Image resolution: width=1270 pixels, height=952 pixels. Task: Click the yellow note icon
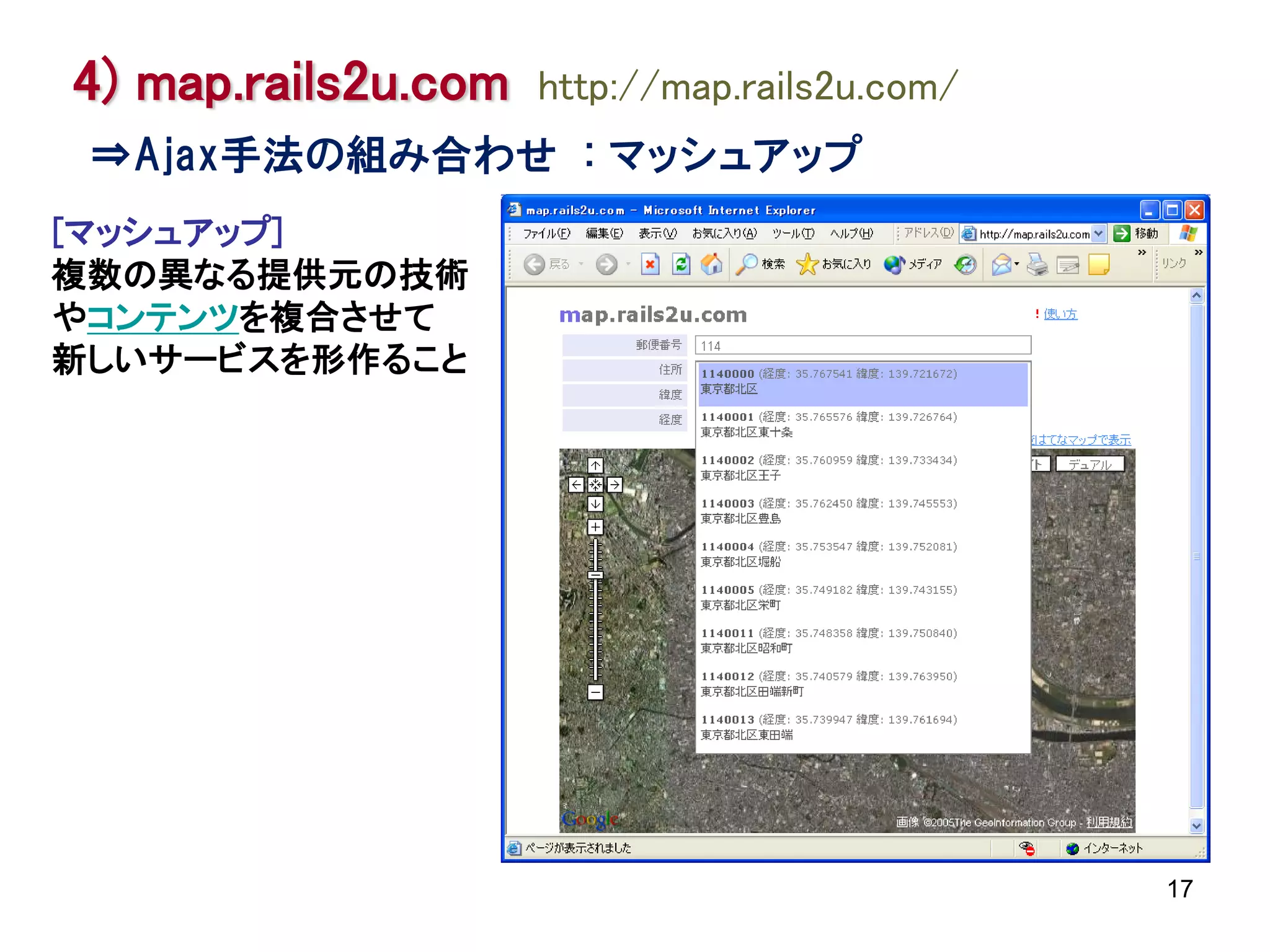click(1099, 265)
